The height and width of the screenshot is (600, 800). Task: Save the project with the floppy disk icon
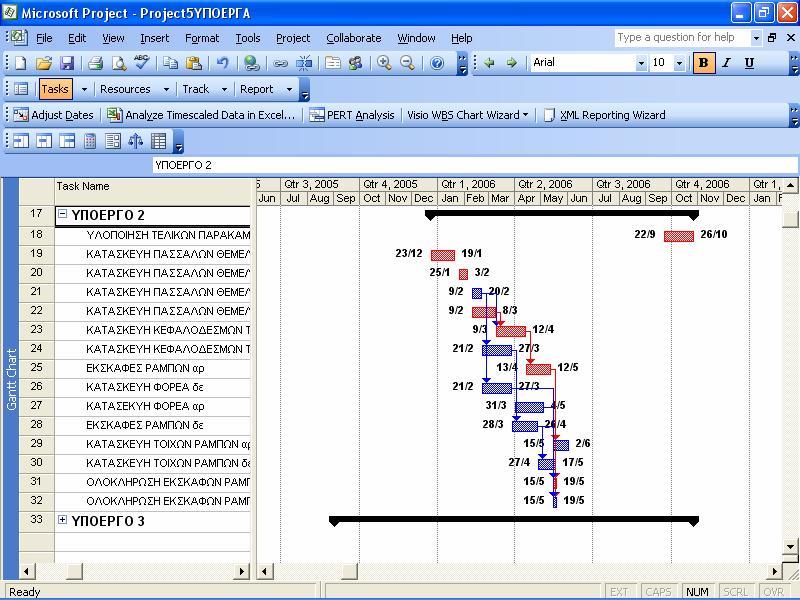67,63
